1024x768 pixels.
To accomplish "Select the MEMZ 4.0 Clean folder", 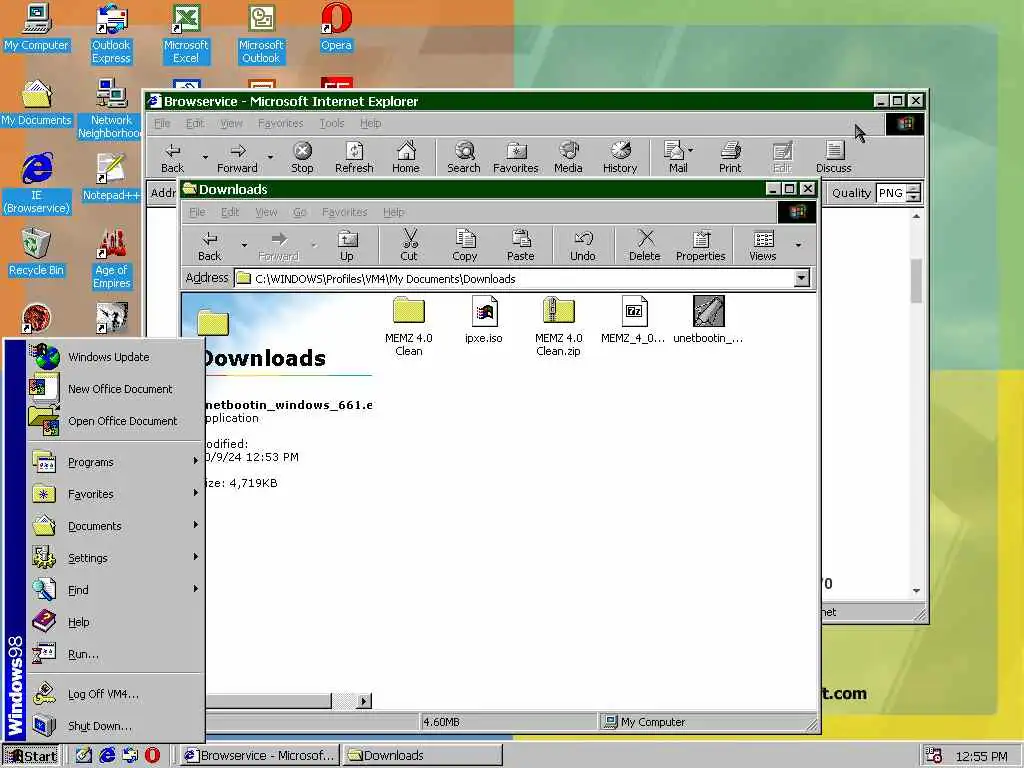I will pyautogui.click(x=409, y=326).
